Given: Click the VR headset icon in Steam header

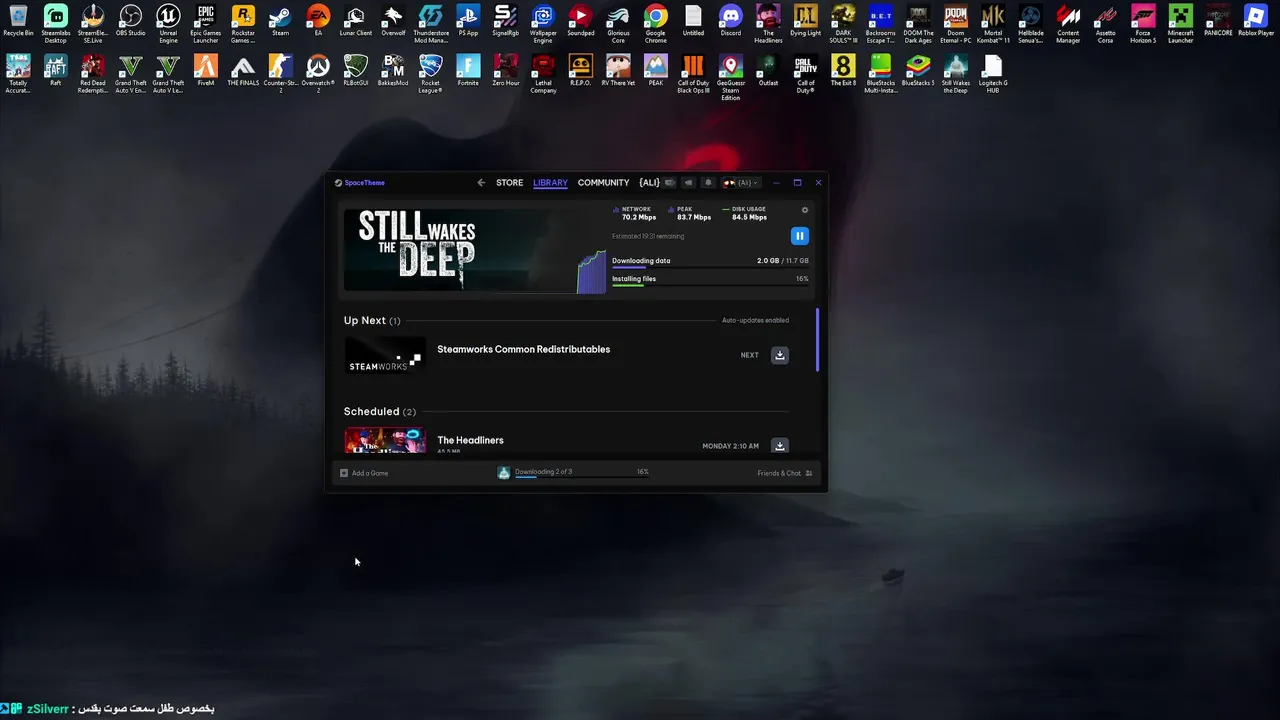Looking at the screenshot, I should pos(670,183).
